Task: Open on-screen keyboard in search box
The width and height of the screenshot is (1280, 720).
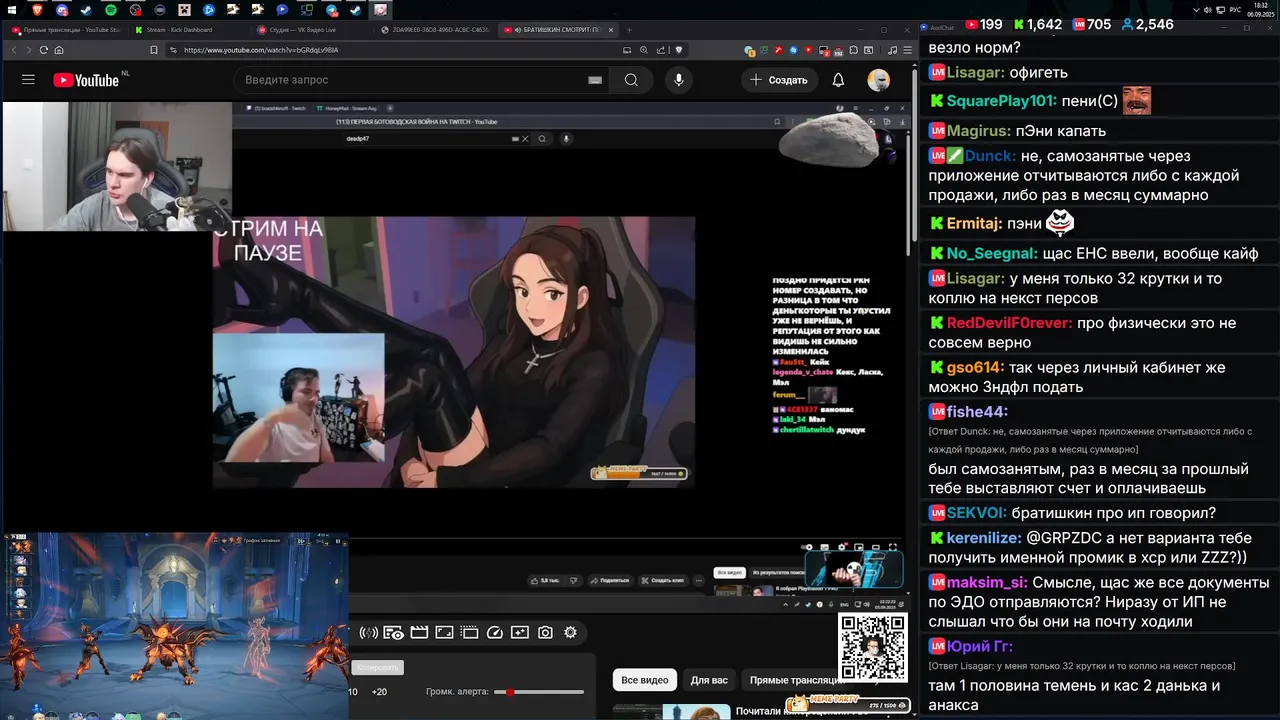Action: pos(595,80)
